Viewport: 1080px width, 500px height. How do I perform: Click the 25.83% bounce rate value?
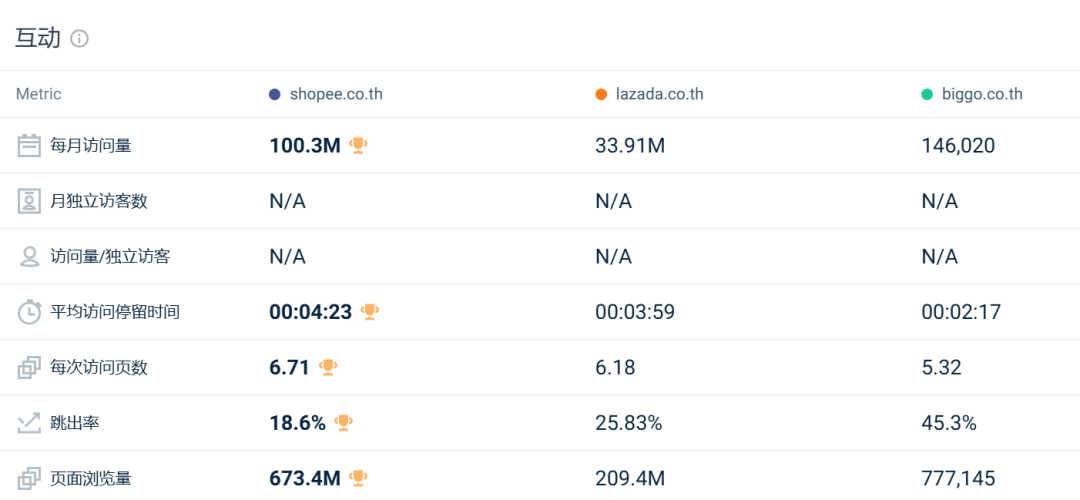tap(629, 423)
